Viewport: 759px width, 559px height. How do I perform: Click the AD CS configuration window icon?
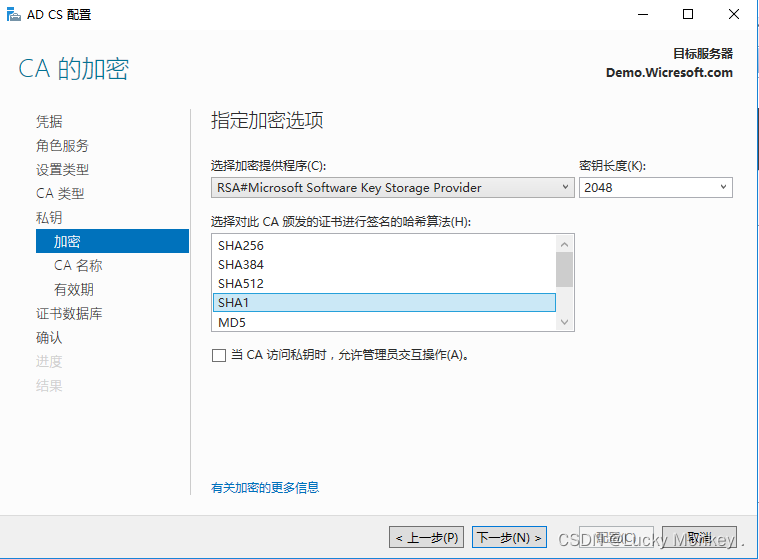tap(14, 15)
